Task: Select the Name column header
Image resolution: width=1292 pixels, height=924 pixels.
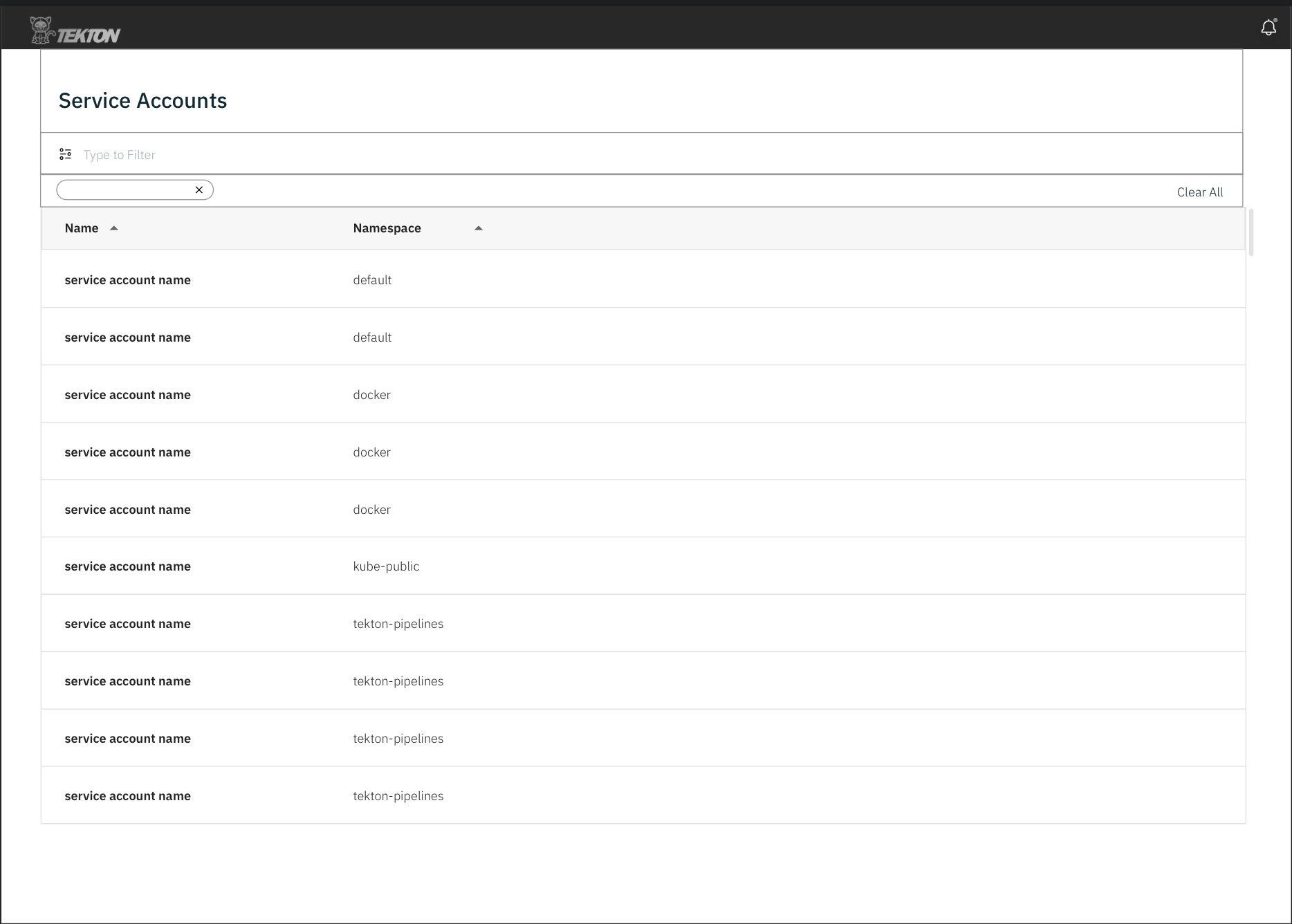Action: (81, 228)
